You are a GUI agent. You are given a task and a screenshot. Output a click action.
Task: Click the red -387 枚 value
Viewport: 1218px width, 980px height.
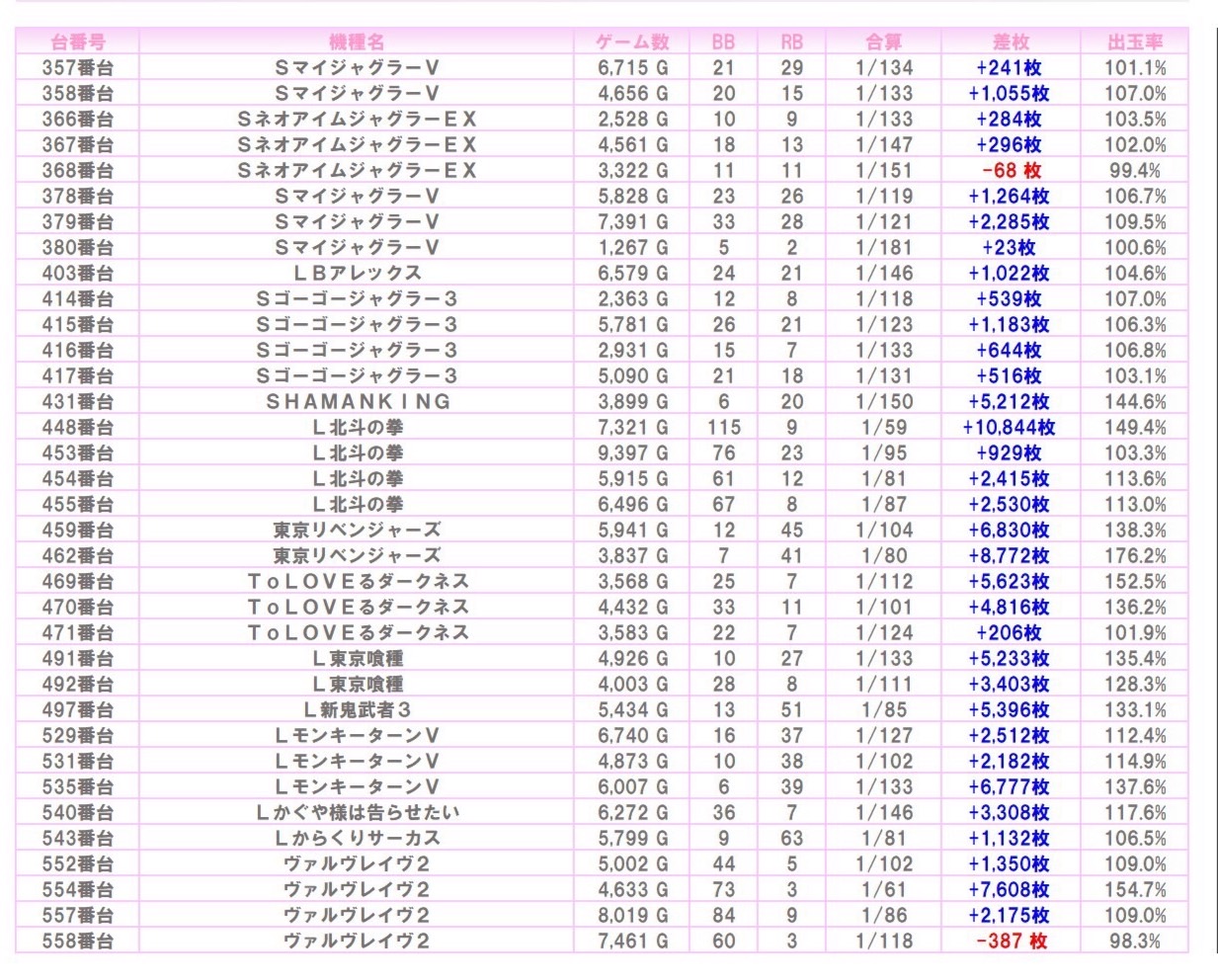pos(1011,940)
